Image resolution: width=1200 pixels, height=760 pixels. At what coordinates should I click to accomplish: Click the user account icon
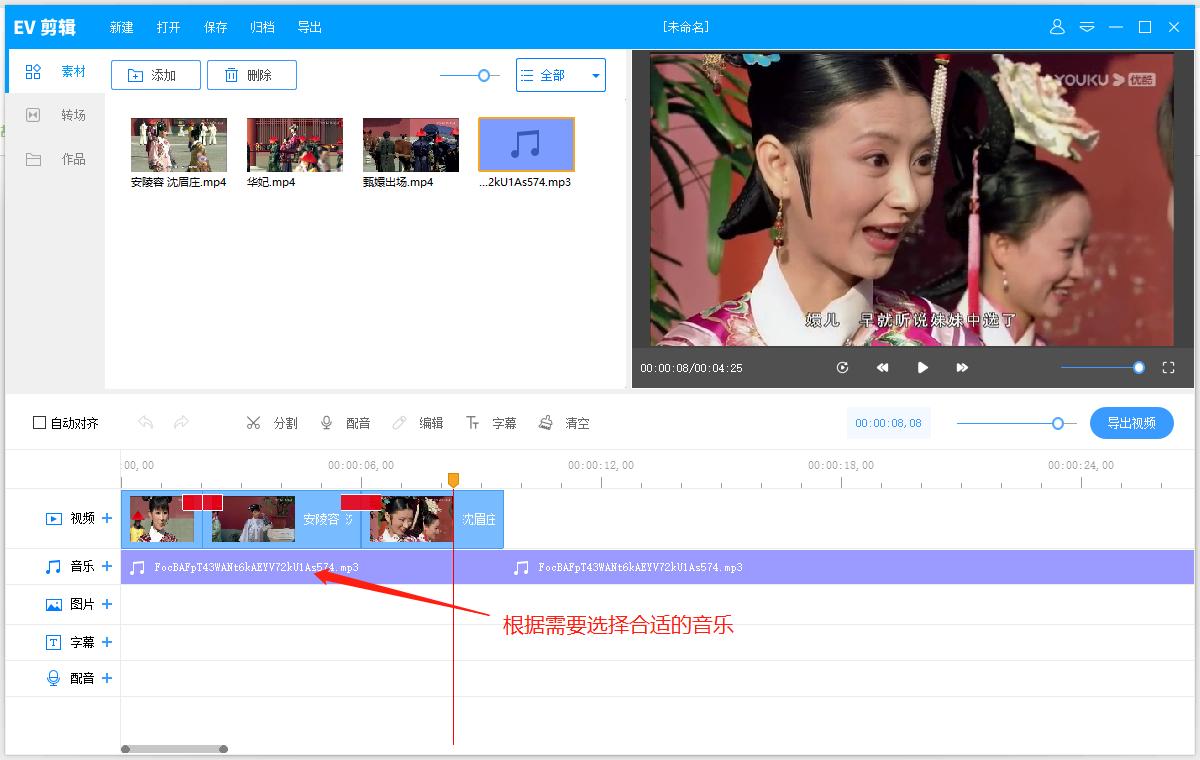[x=1057, y=27]
